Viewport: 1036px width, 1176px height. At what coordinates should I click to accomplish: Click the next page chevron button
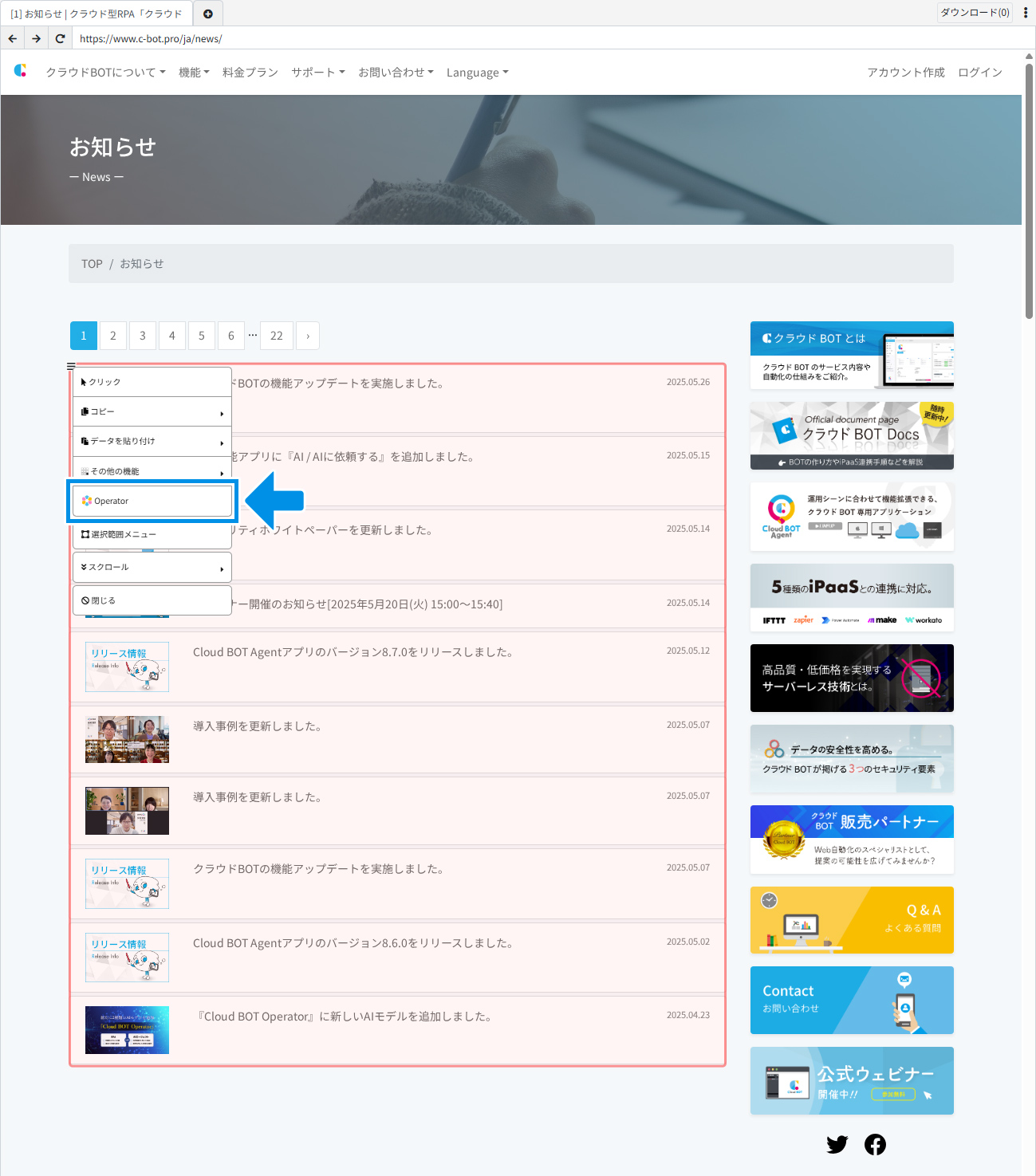308,336
